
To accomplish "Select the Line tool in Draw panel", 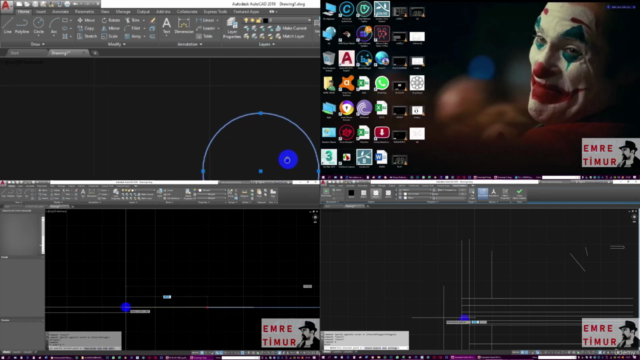I will click(x=7, y=26).
